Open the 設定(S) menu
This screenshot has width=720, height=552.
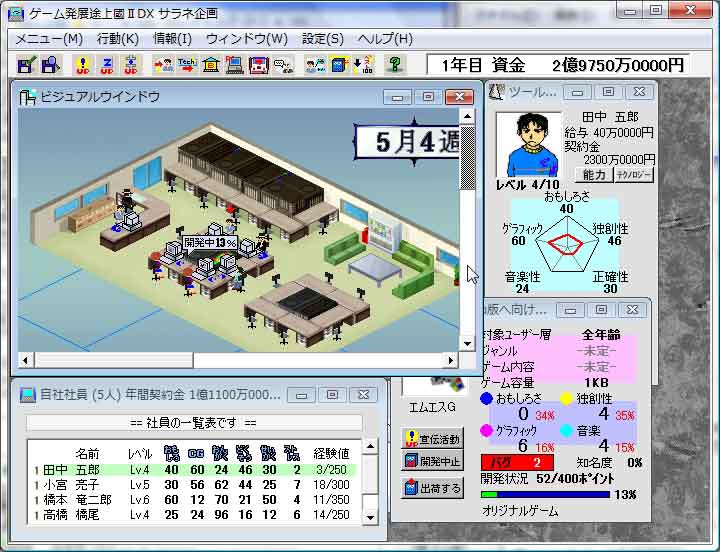322,39
